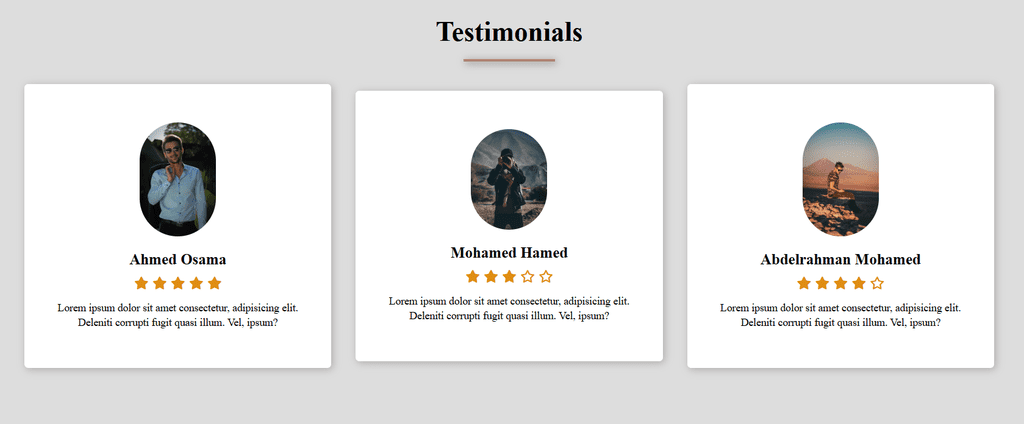Click the second star under Mohamed Hamed
Viewport: 1024px width, 424px height.
tap(491, 276)
